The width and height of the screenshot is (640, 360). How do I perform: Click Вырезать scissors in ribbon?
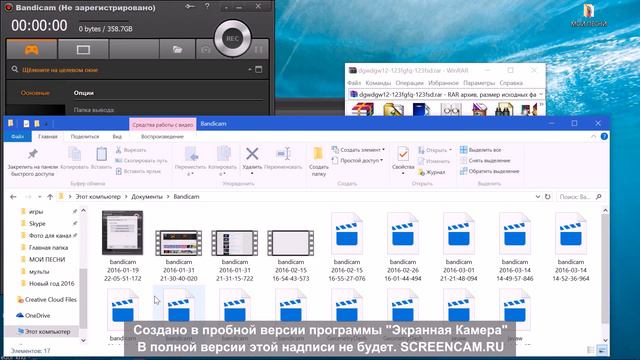coord(131,150)
